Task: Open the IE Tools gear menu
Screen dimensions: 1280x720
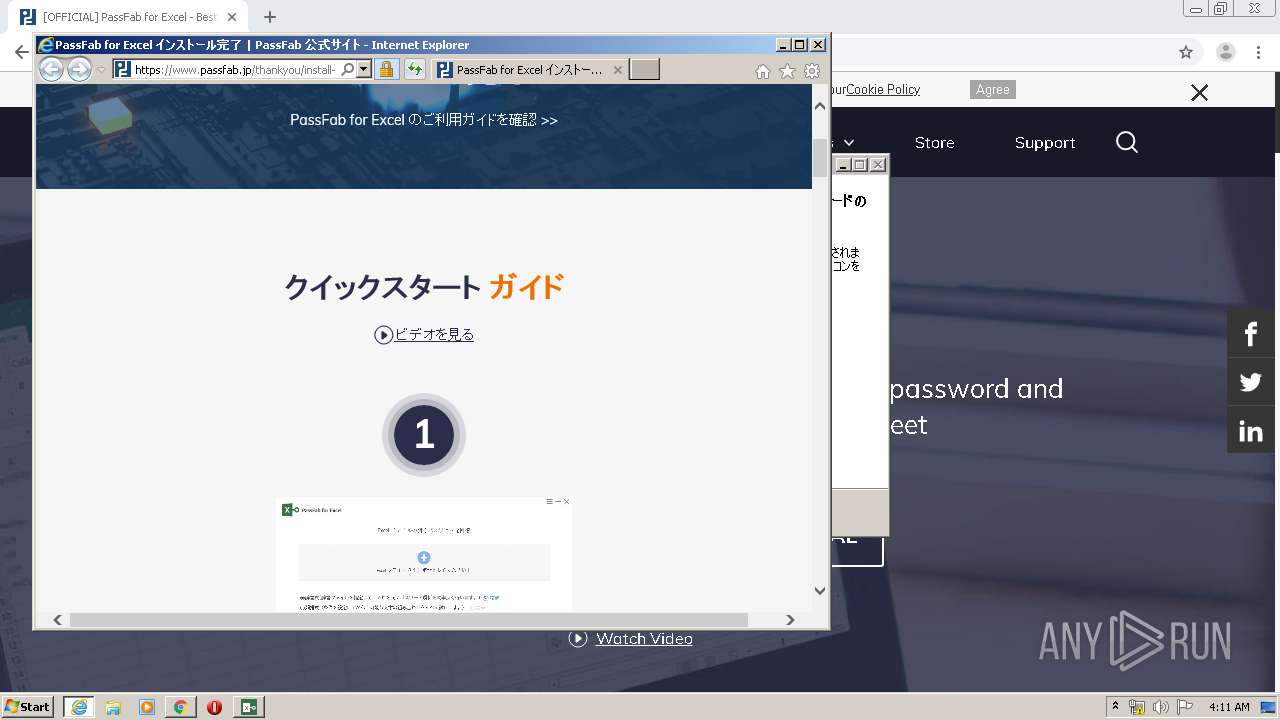Action: coord(812,71)
